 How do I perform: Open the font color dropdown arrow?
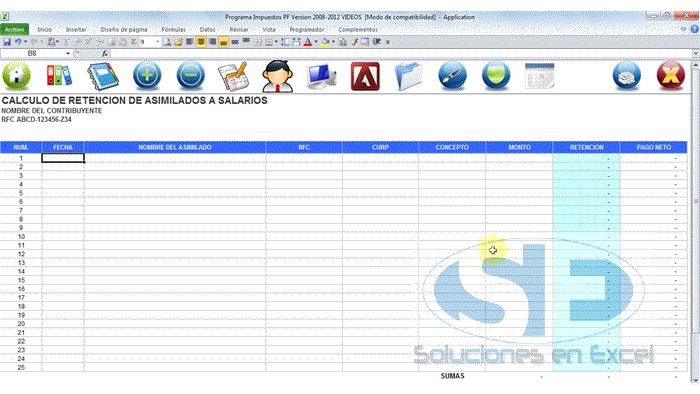coord(316,42)
